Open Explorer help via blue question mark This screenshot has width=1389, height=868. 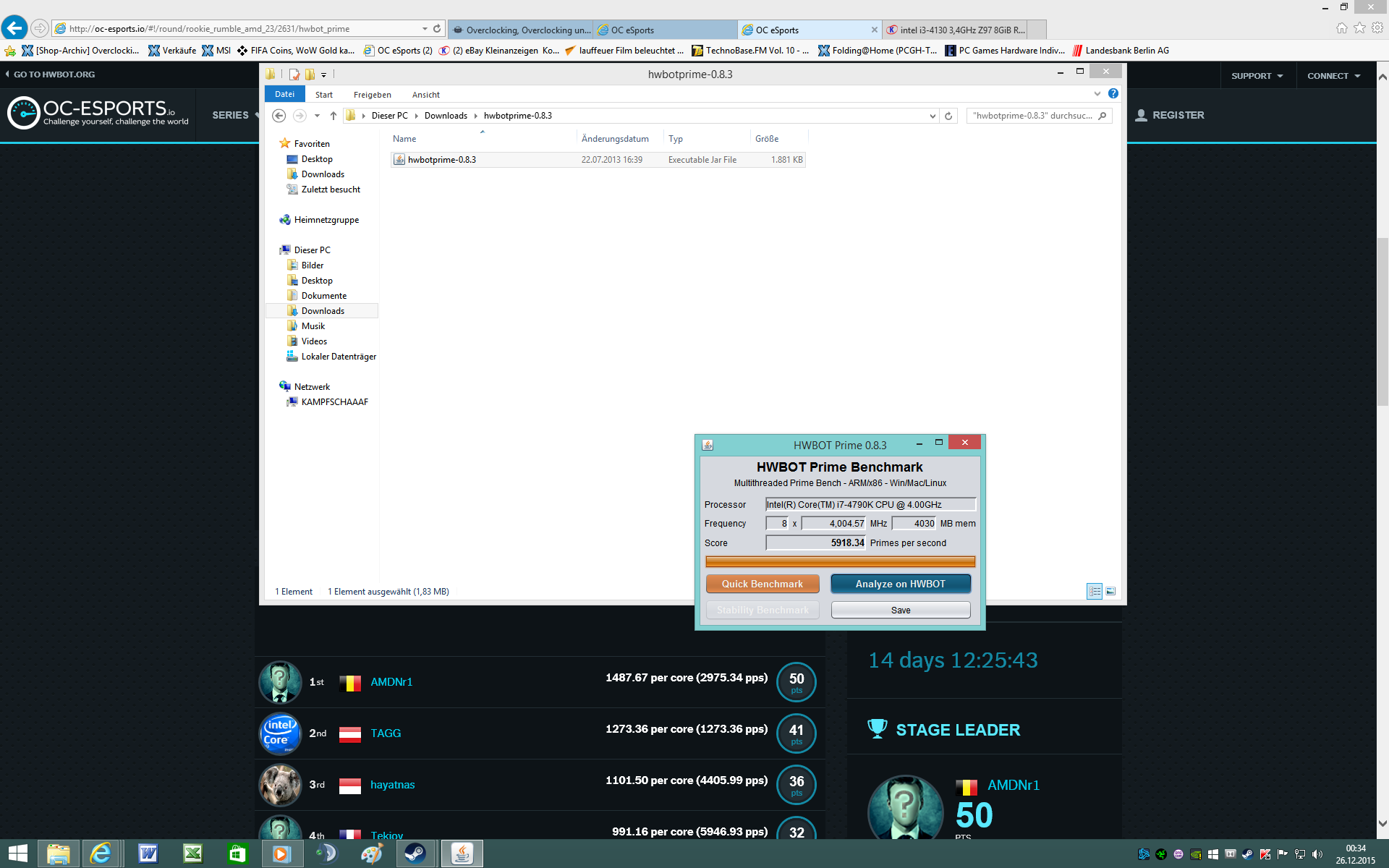click(1113, 94)
